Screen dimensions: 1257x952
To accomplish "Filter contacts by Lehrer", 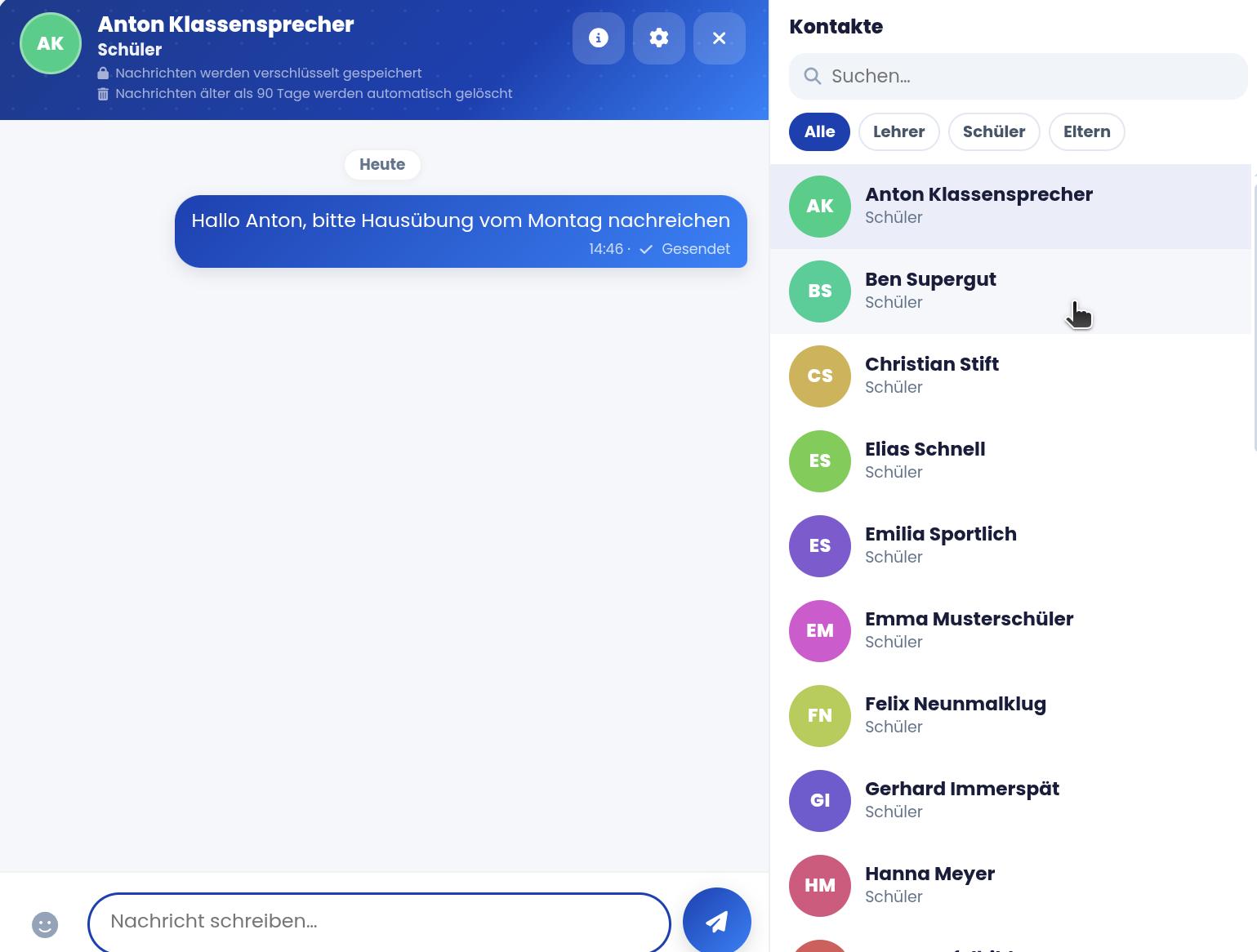I will tap(898, 131).
